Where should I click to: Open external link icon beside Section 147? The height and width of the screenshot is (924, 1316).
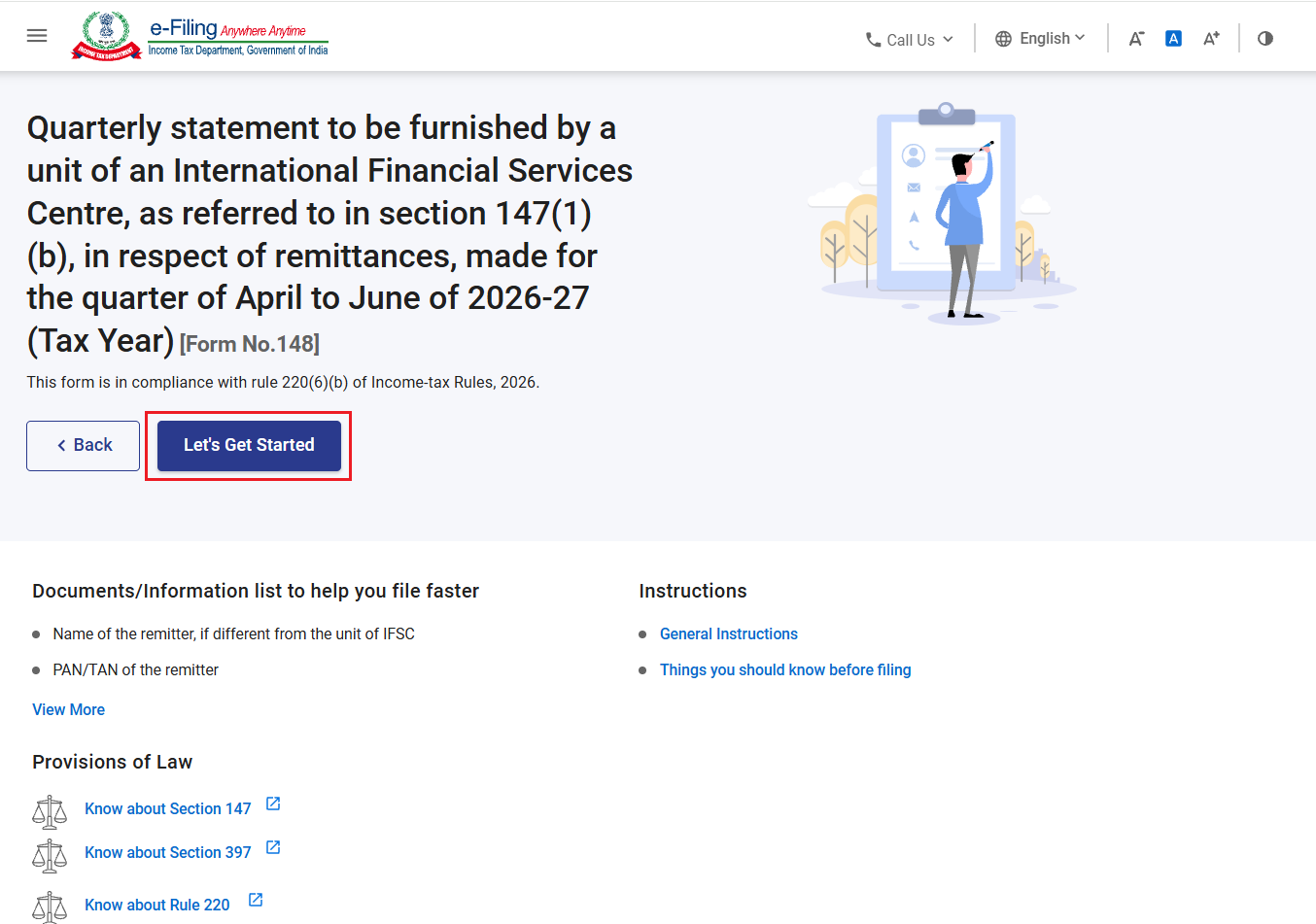click(273, 804)
